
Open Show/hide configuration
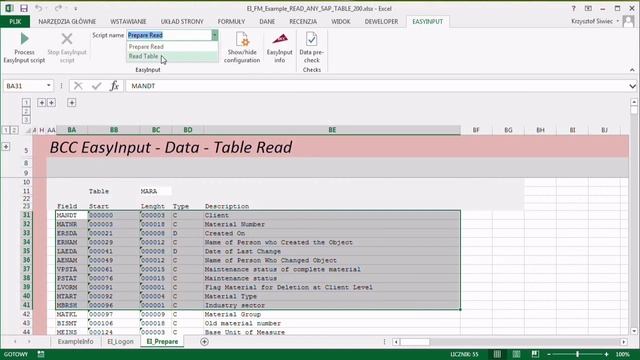(242, 48)
